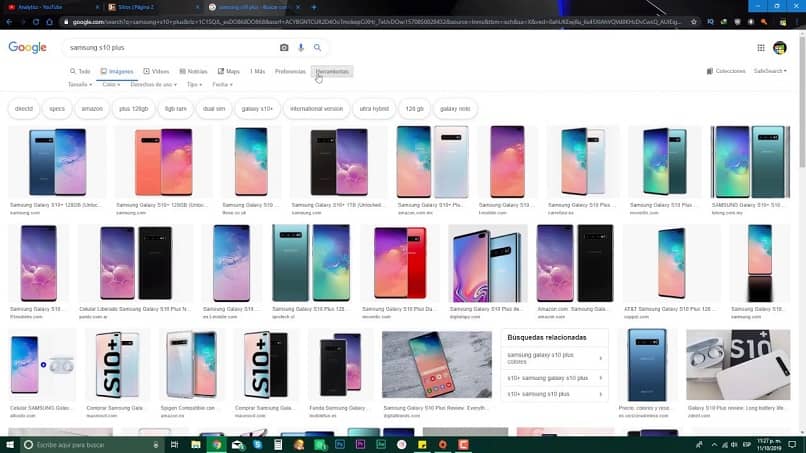806x453 pixels.
Task: Switch to the Todo search tab
Action: [x=80, y=71]
